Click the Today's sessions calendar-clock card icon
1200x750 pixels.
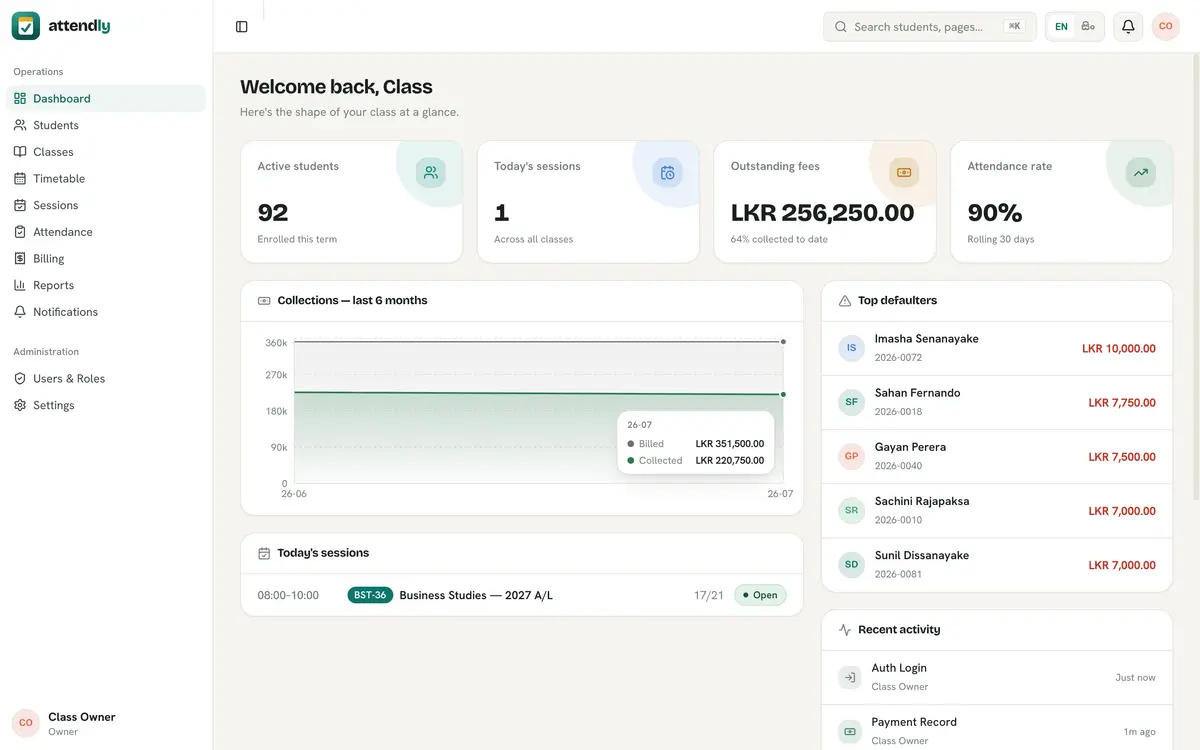[667, 172]
